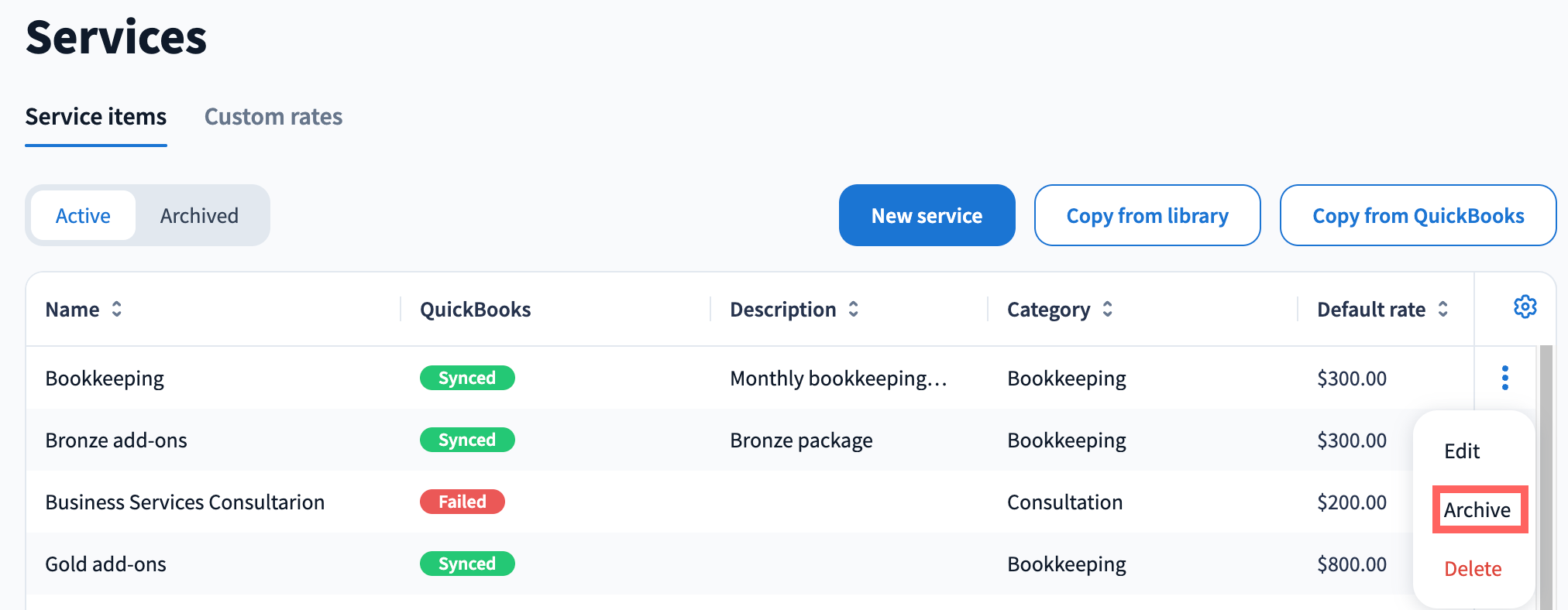1568x610 pixels.
Task: Choose Archive from the context menu
Action: pos(1477,510)
